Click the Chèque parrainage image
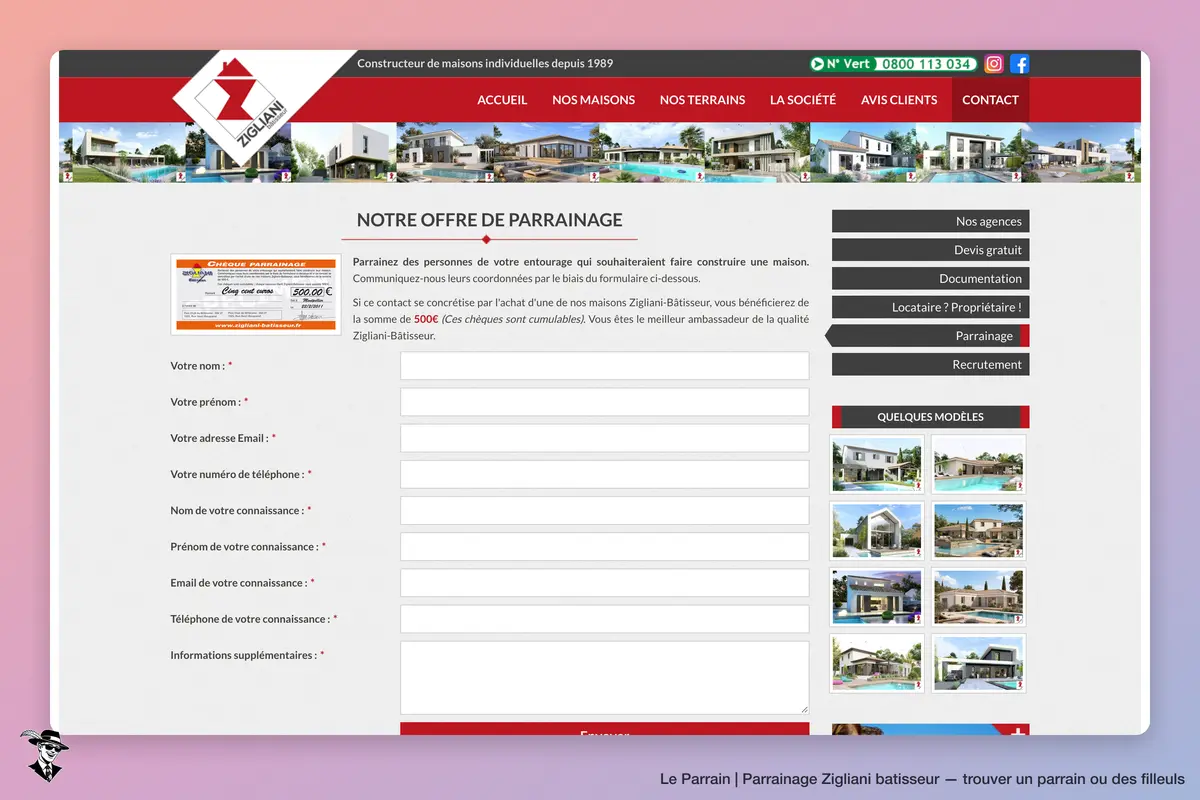Screen dimensions: 1200x800 [x=256, y=294]
